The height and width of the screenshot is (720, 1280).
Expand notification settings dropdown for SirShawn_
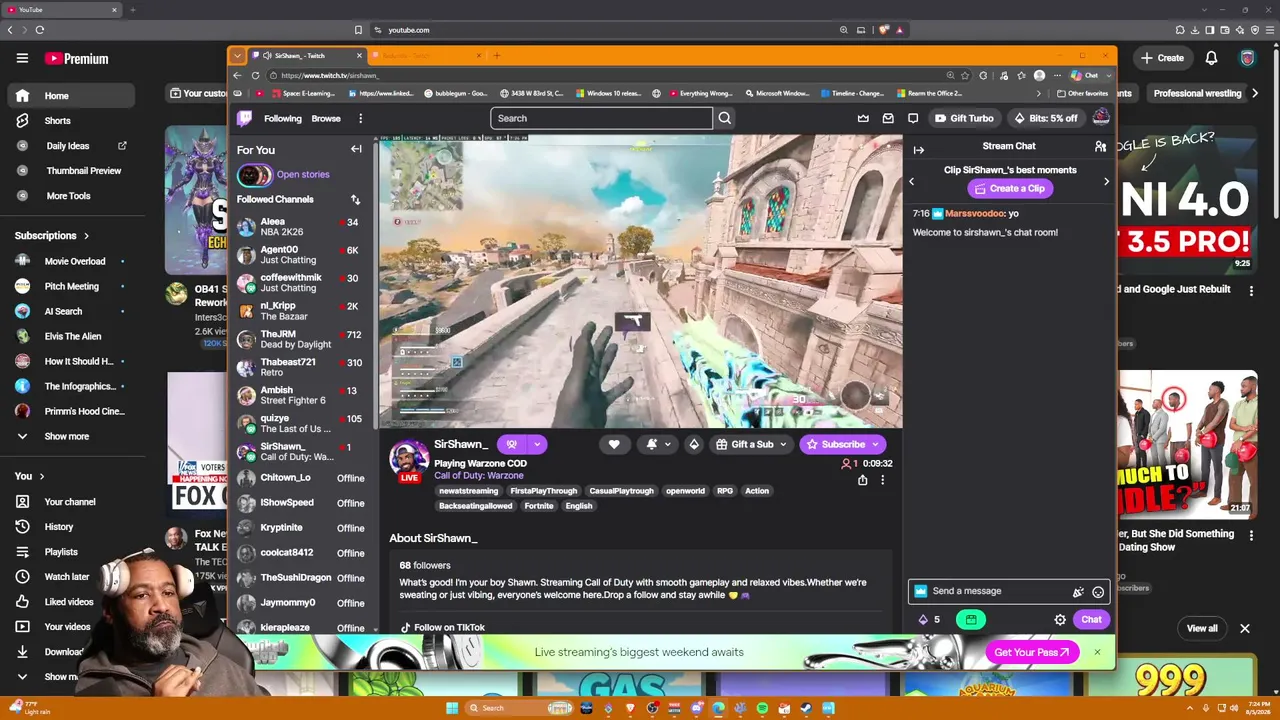[667, 444]
